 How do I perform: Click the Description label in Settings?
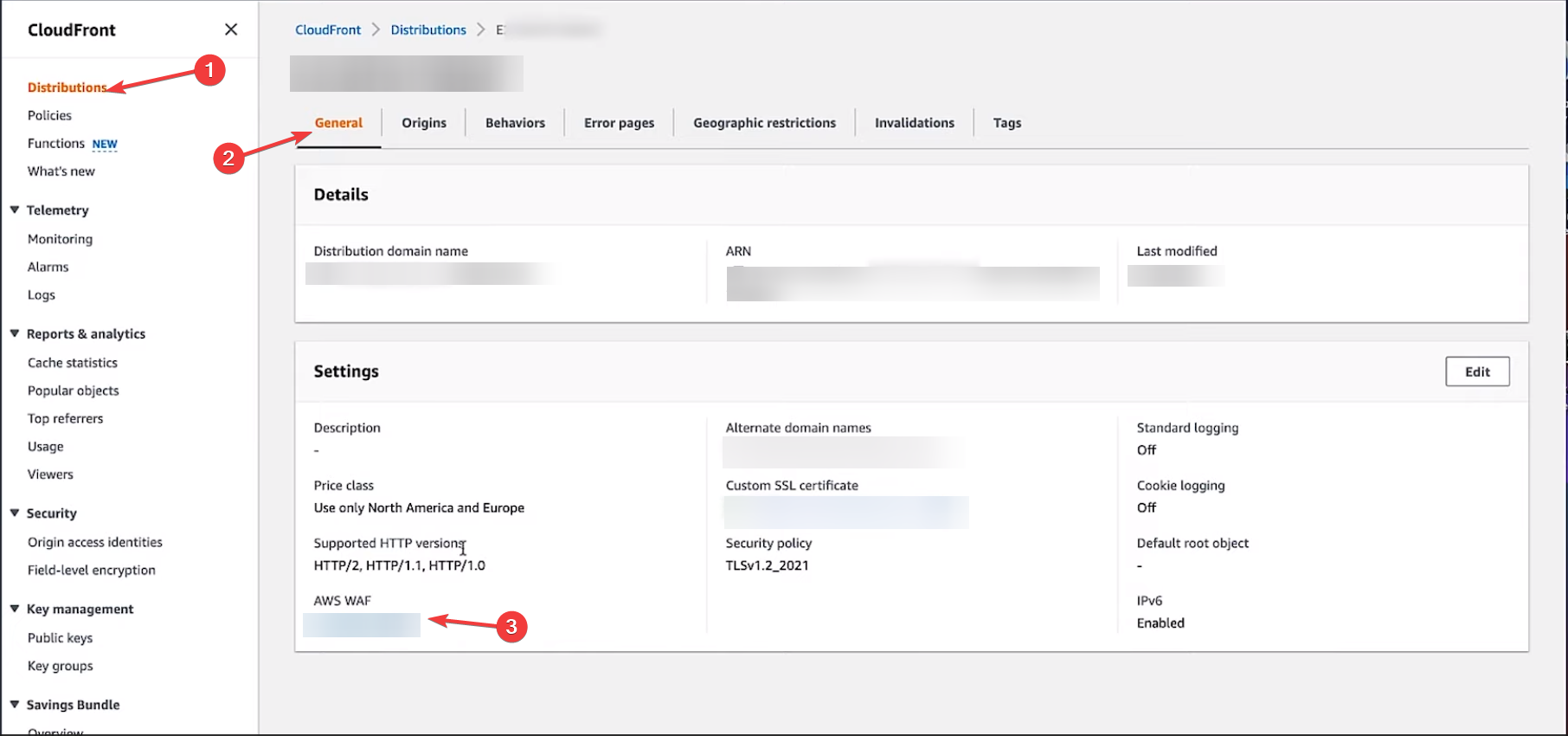(x=347, y=428)
